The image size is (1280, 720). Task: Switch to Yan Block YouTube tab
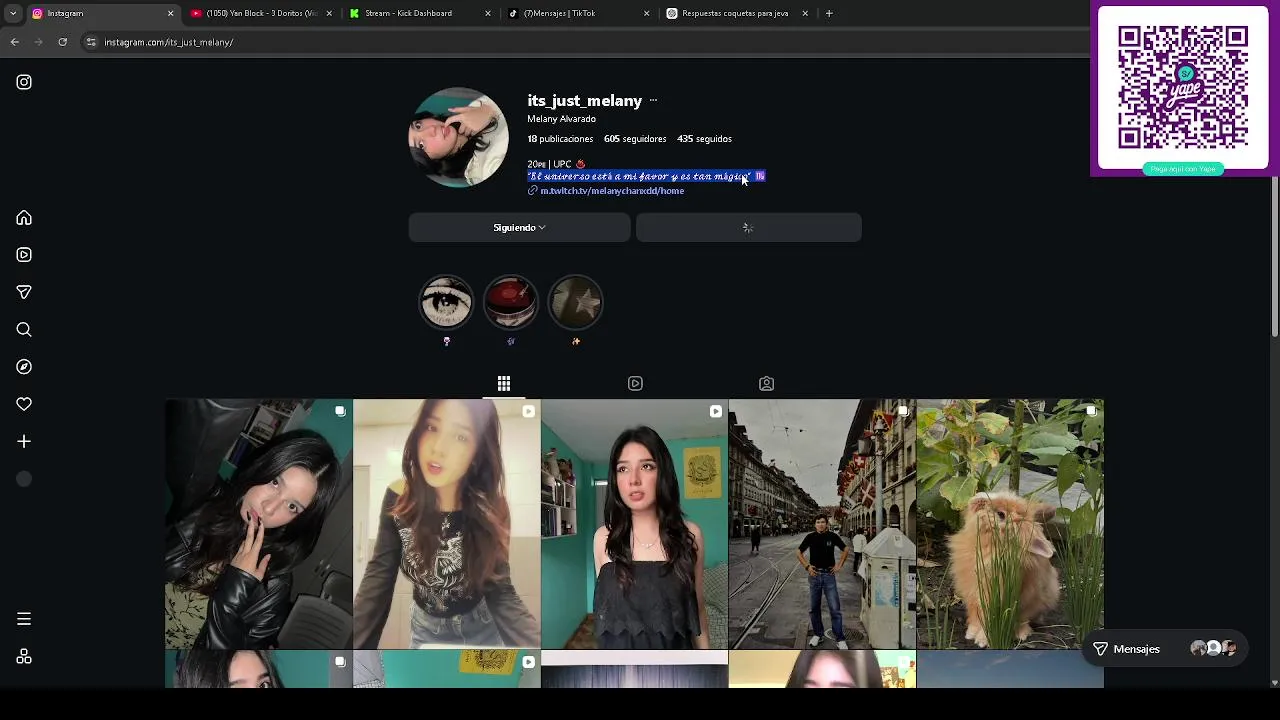(261, 13)
